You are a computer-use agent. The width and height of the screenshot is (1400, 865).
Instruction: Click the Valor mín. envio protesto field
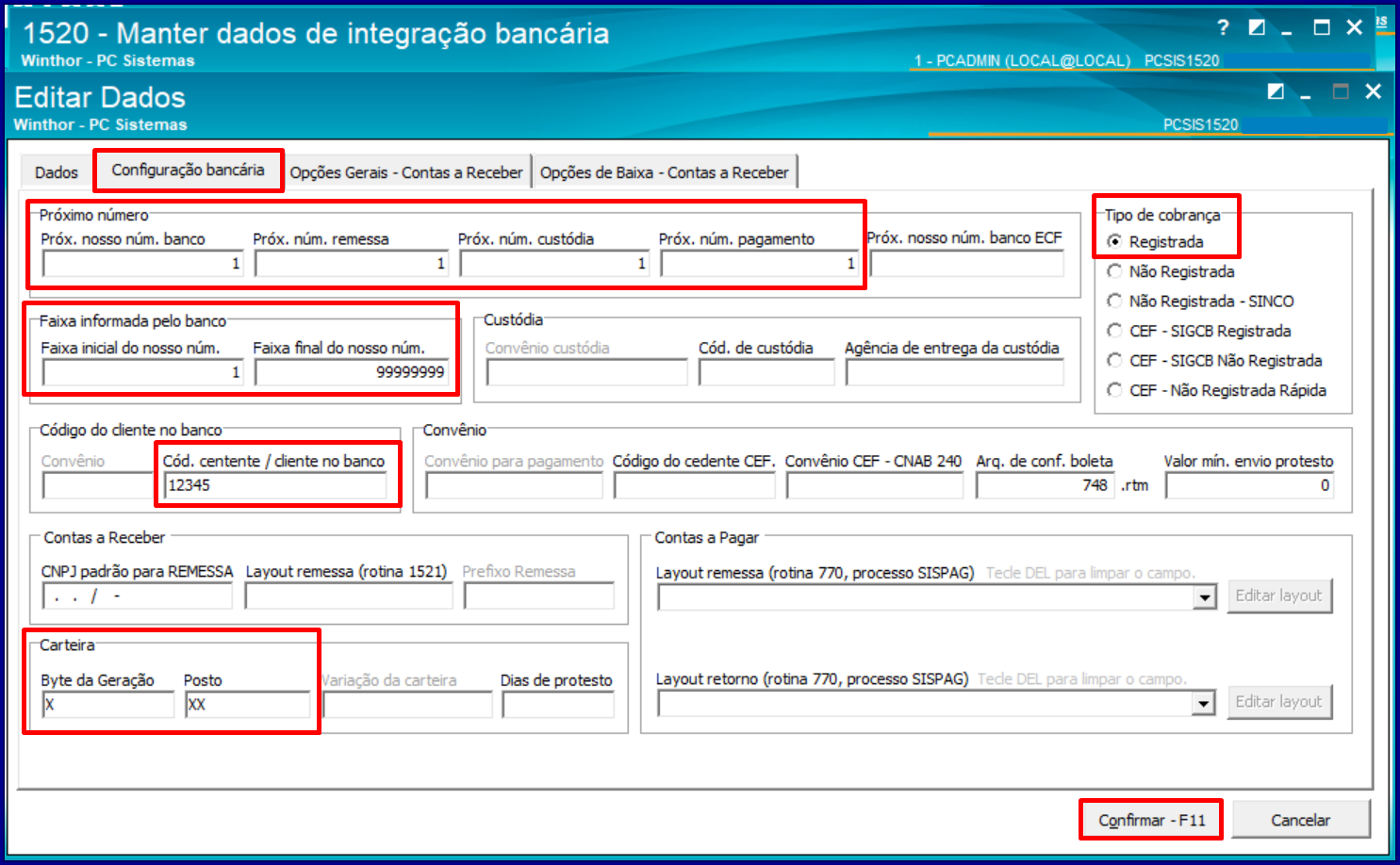tap(1250, 485)
